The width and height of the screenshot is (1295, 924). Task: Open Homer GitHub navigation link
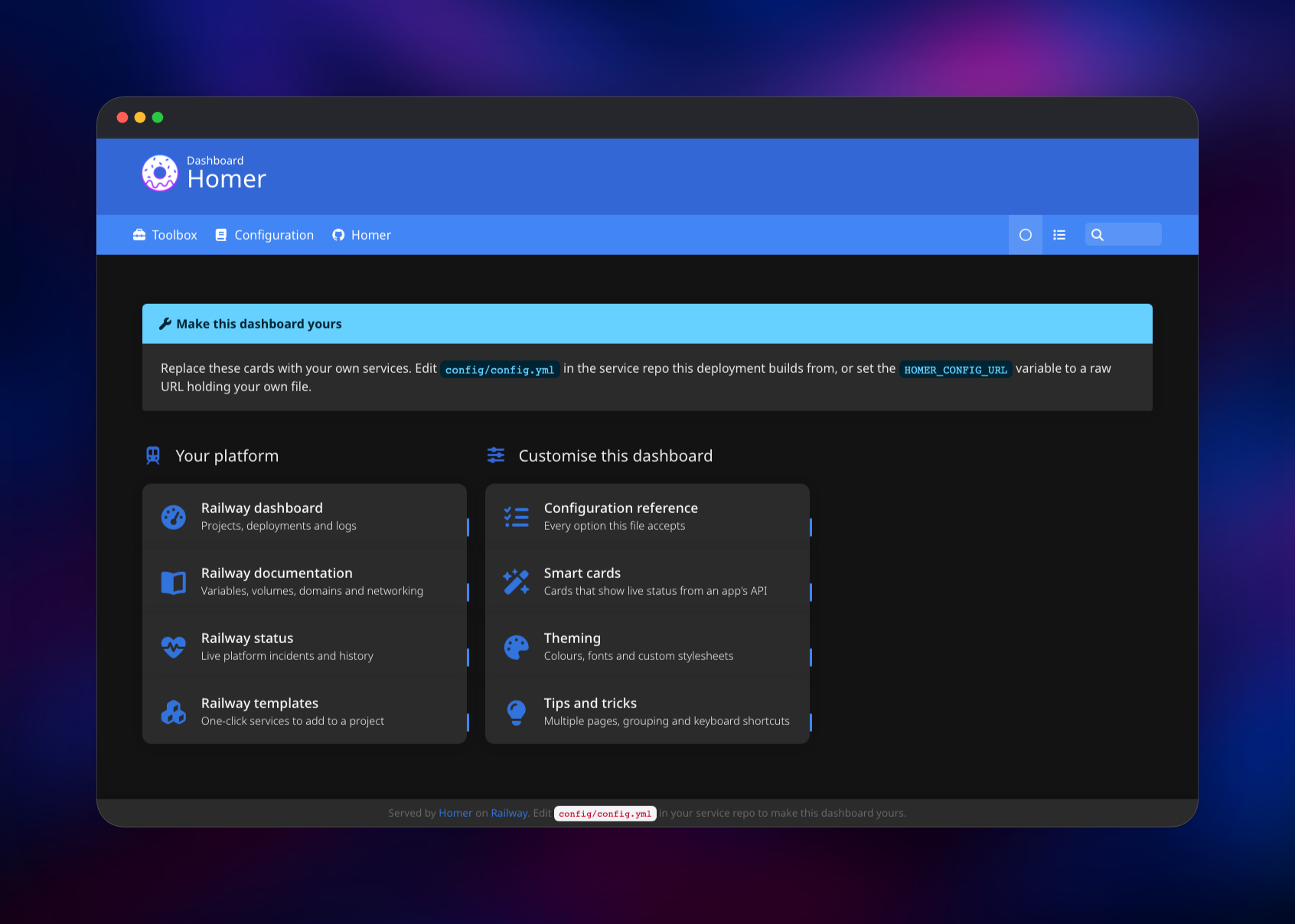(361, 235)
